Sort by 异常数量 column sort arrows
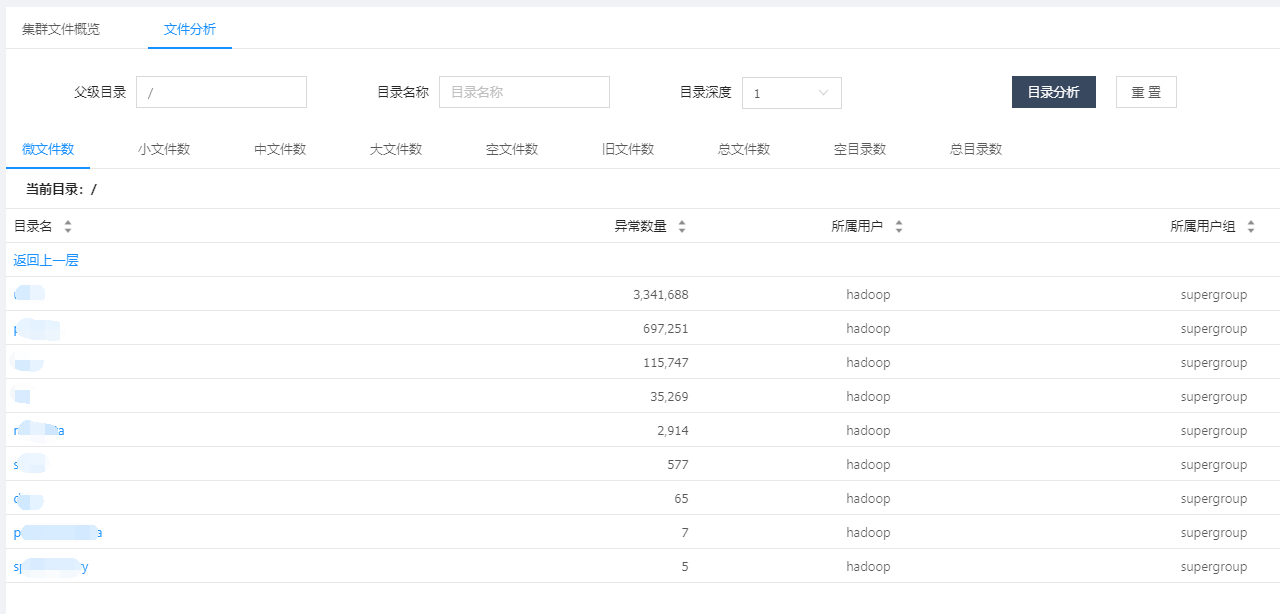Image resolution: width=1280 pixels, height=614 pixels. (x=682, y=226)
